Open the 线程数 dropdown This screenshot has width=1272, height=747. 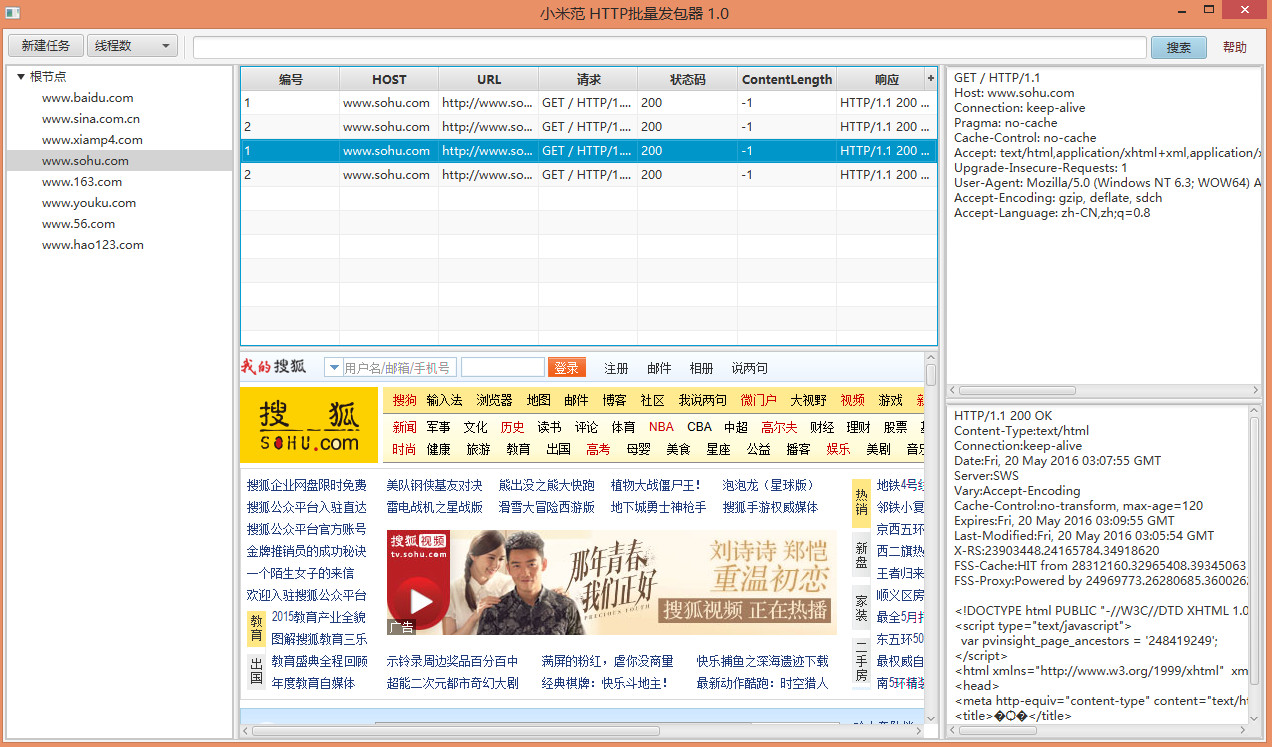132,46
